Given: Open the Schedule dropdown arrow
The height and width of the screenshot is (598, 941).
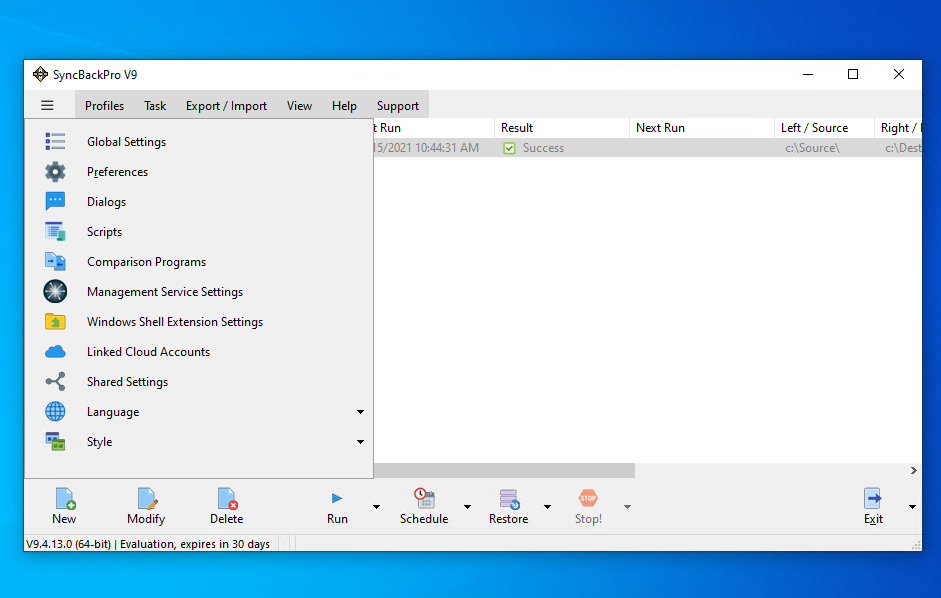Looking at the screenshot, I should 467,507.
